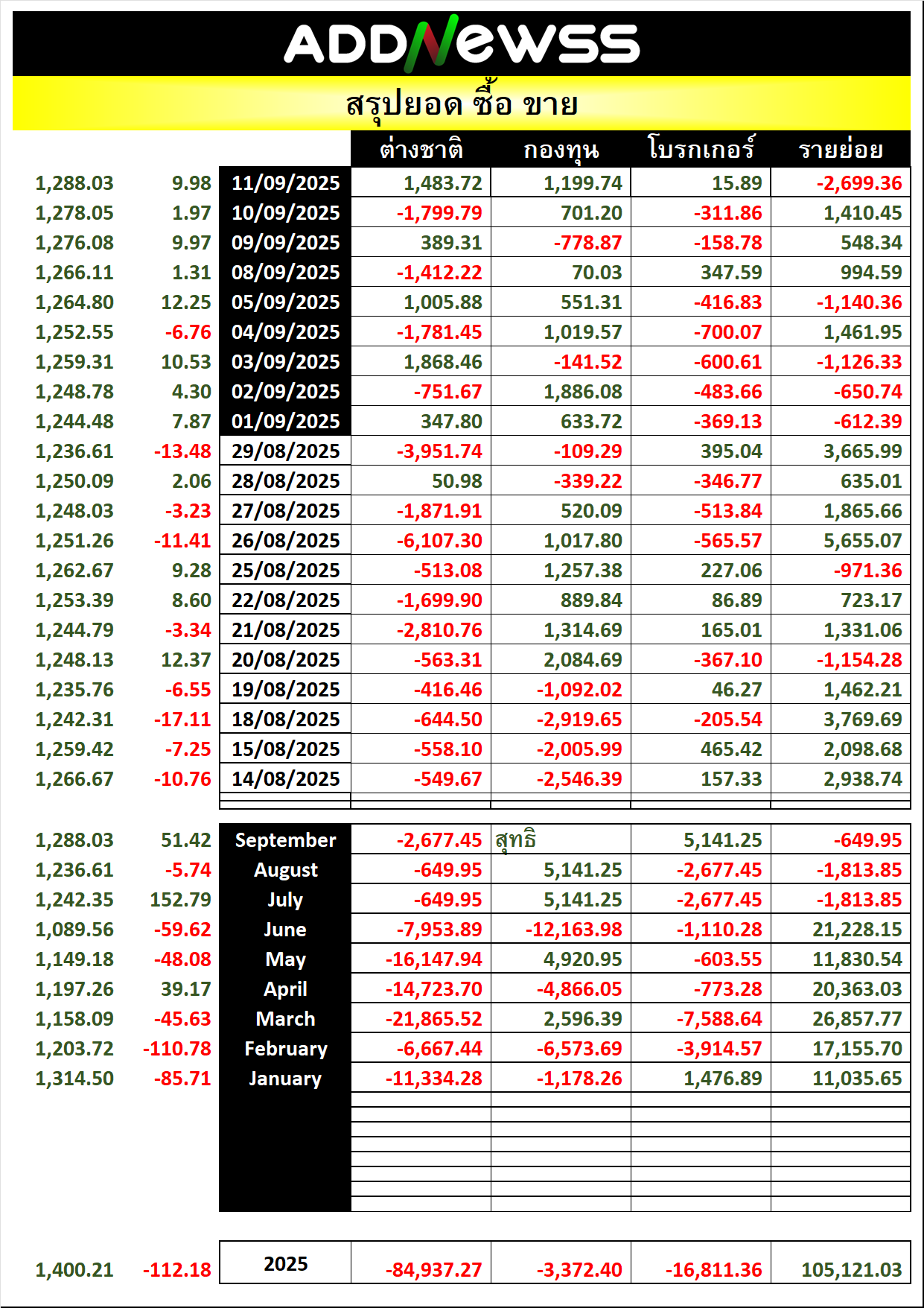This screenshot has width=924, height=1308.
Task: Select the 26/08/2025 date cell
Action: pyautogui.click(x=285, y=540)
